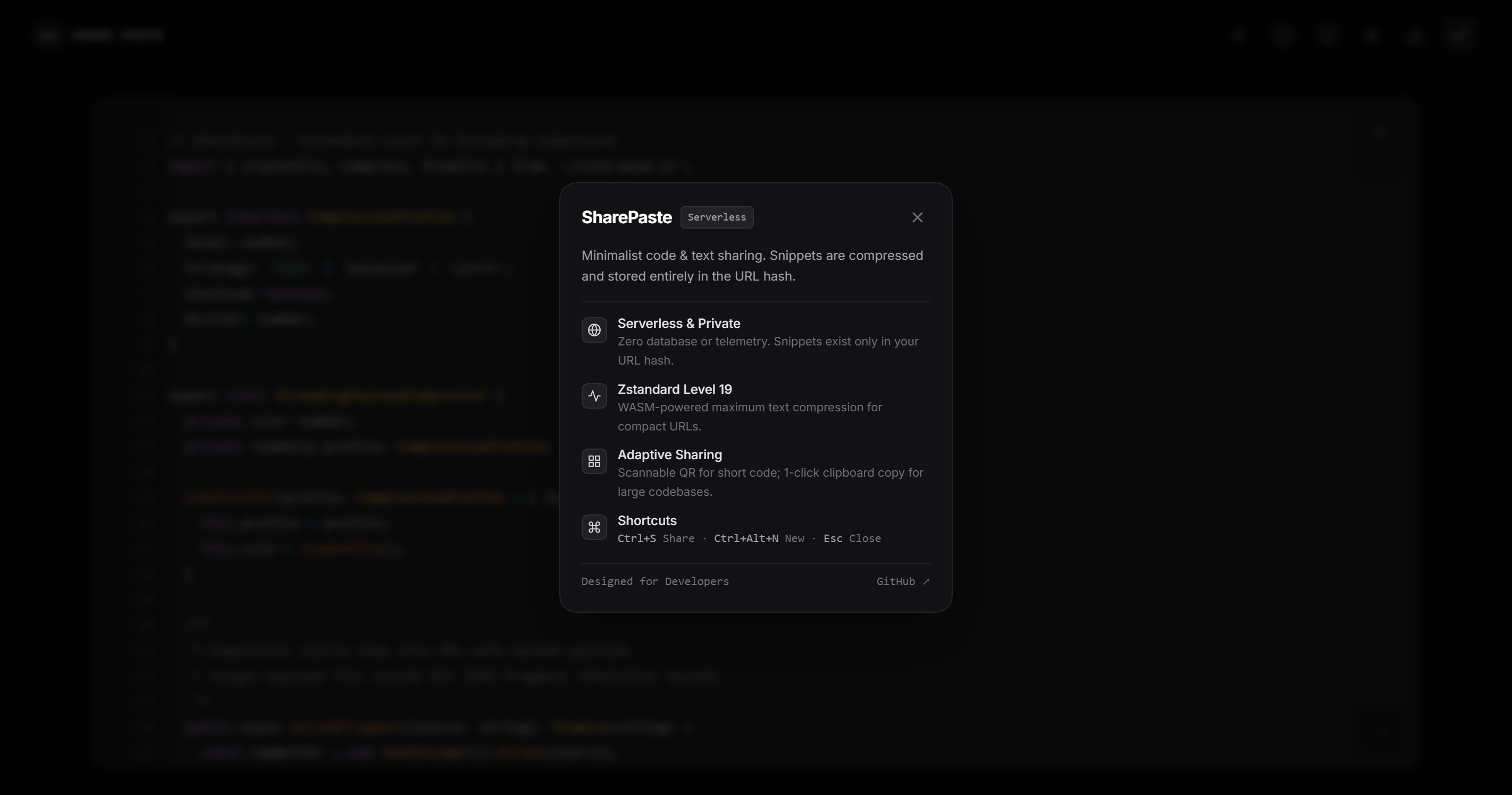This screenshot has height=795, width=1512.
Task: Click the "Serverless" badge next to the title
Action: [x=717, y=217]
